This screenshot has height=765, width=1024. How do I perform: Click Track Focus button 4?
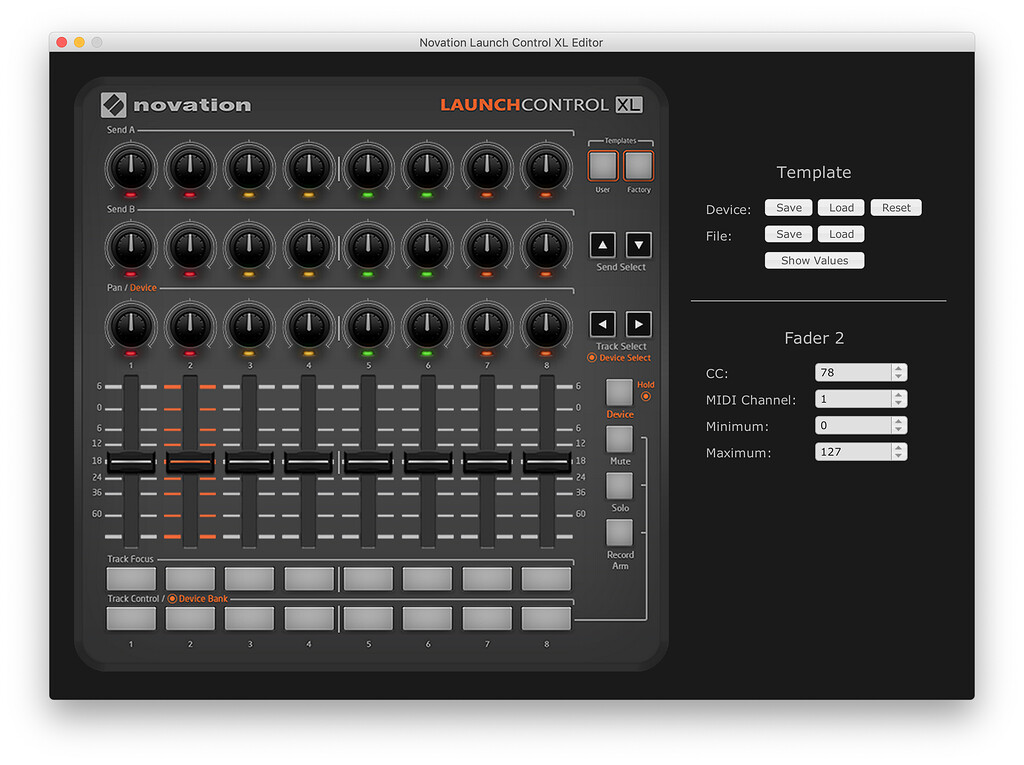tap(308, 578)
